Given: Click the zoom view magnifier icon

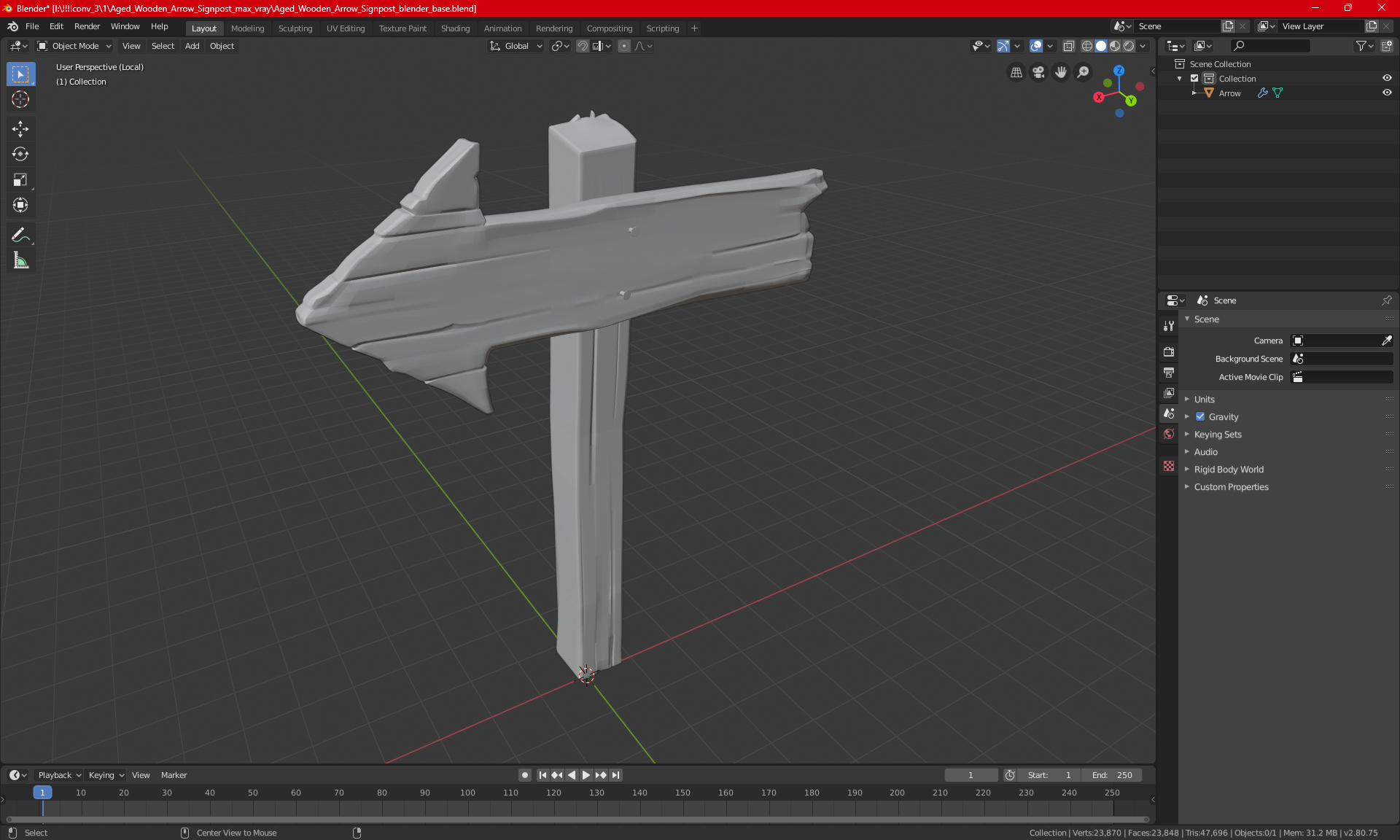Looking at the screenshot, I should (1084, 72).
